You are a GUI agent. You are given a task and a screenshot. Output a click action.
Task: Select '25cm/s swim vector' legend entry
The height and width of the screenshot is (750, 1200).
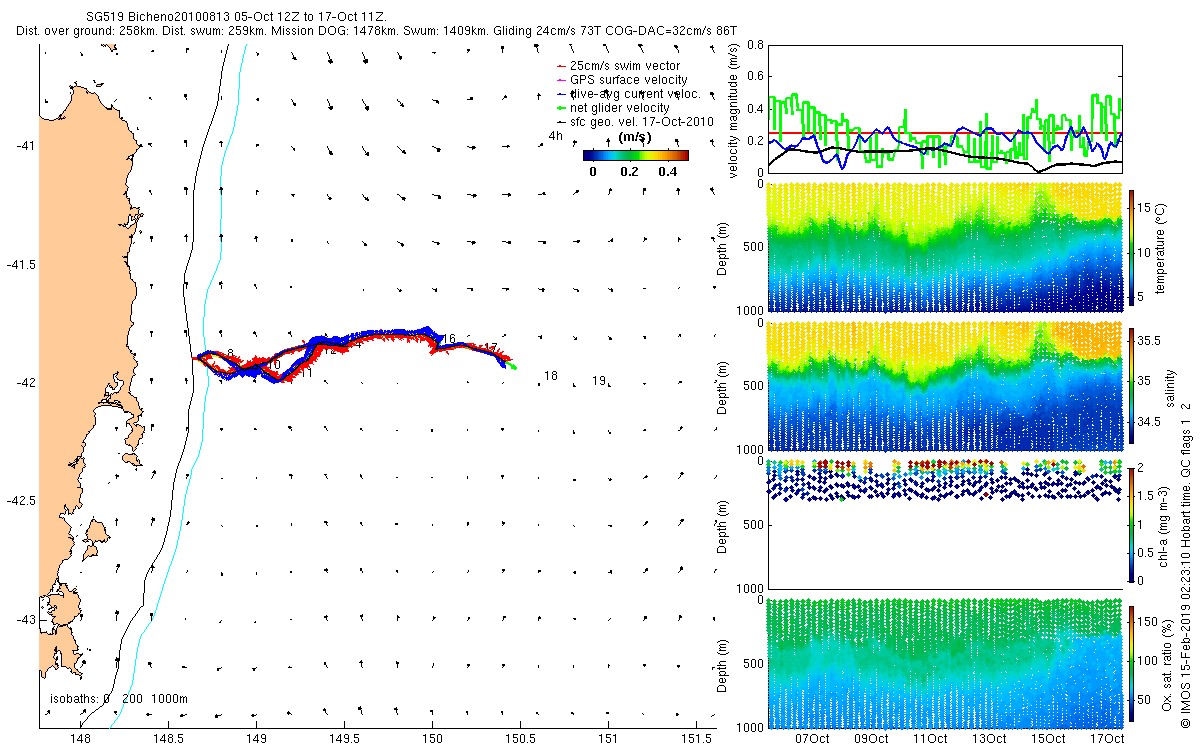click(x=619, y=66)
